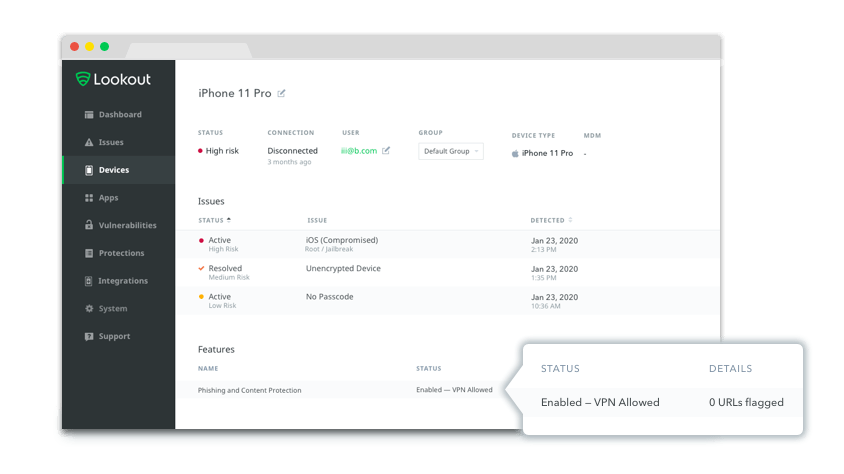
Task: Click the No Passcode issue row
Action: [329, 297]
